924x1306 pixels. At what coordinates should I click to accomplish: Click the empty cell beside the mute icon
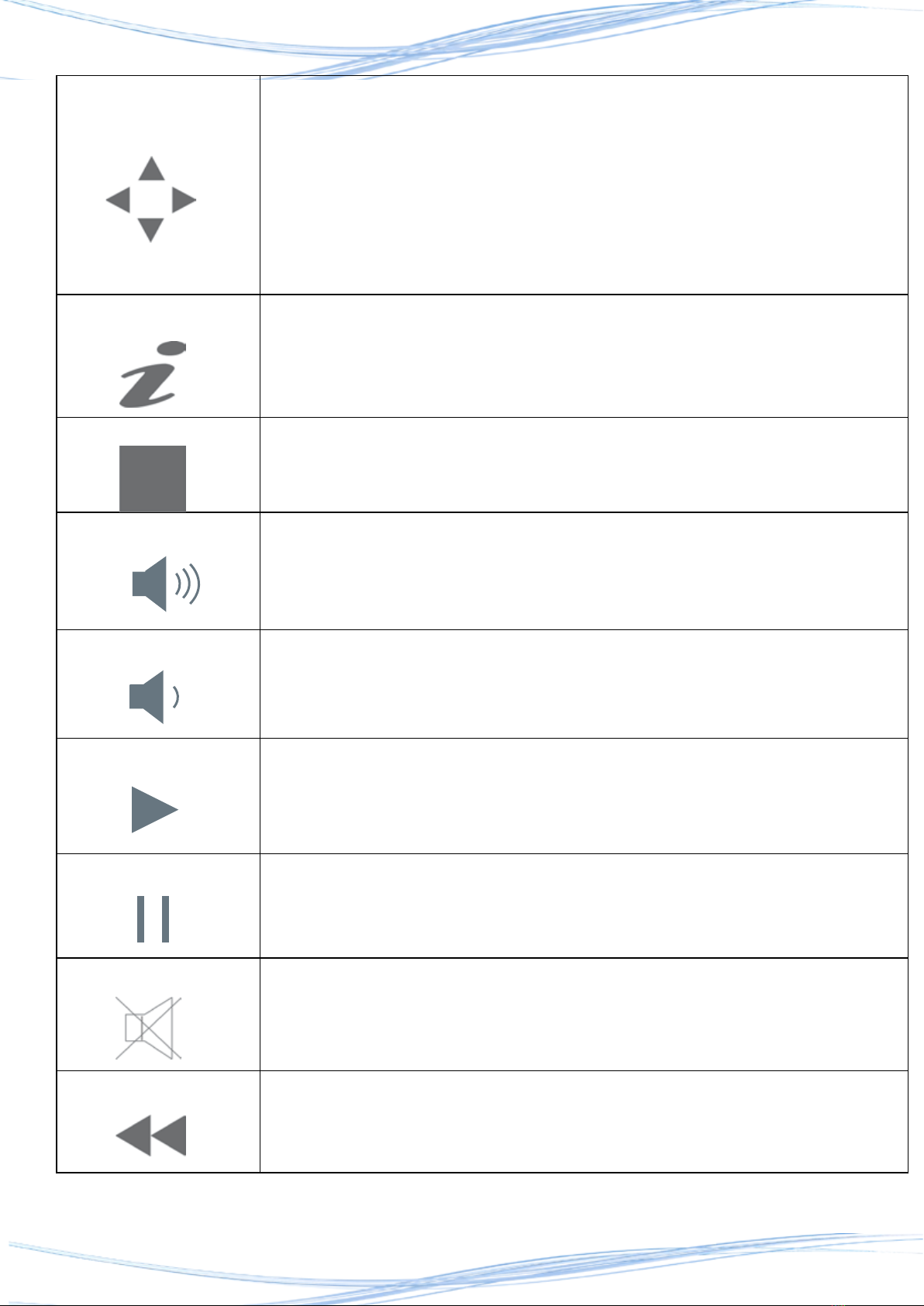[584, 1015]
